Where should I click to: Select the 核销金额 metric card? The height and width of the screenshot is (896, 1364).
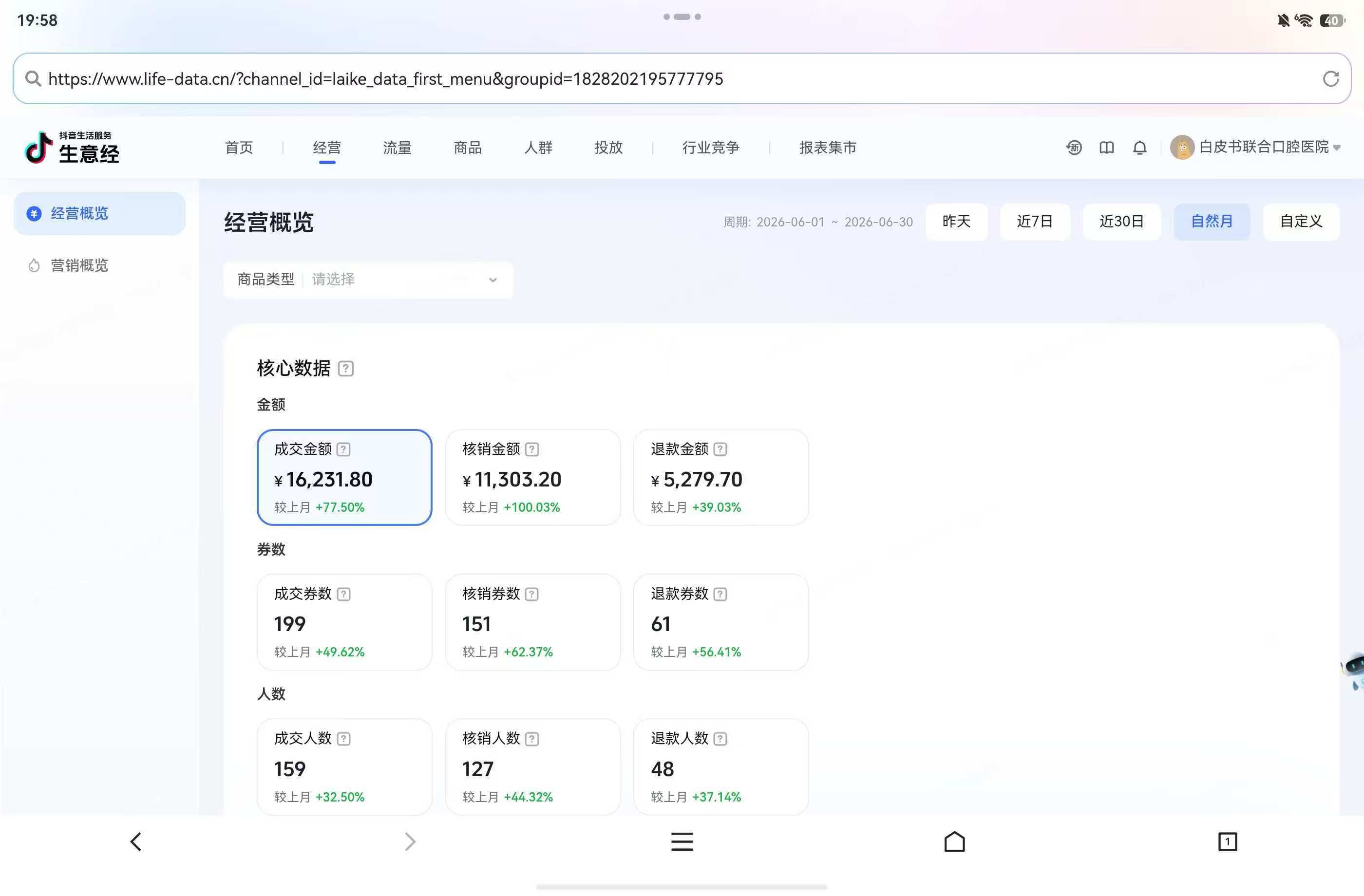[x=533, y=477]
